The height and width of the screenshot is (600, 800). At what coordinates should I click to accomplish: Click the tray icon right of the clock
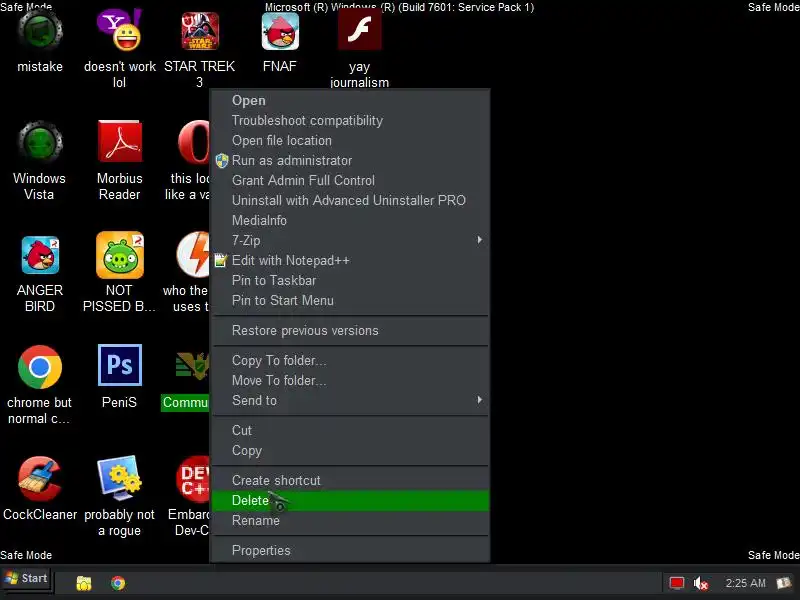coord(784,583)
